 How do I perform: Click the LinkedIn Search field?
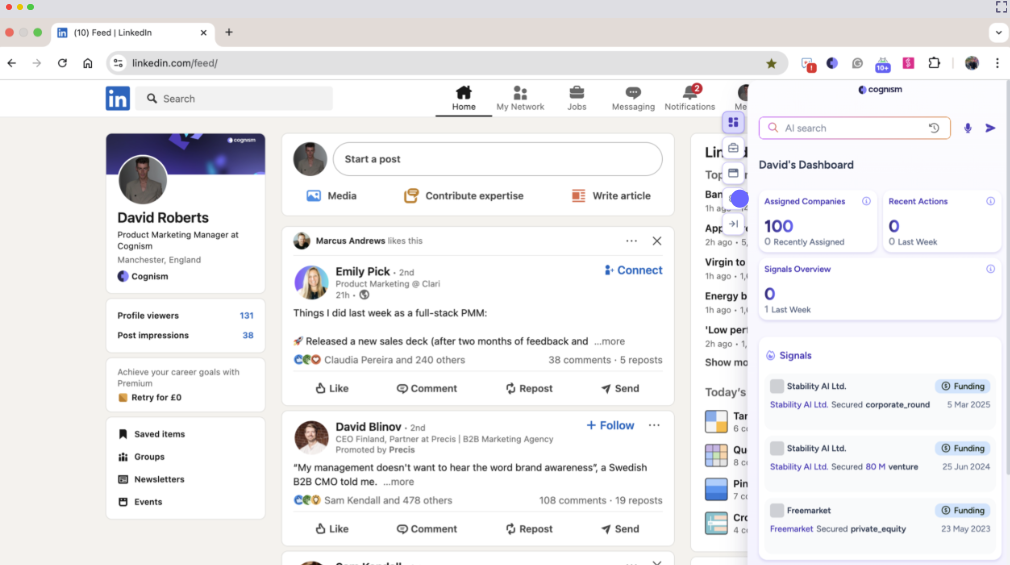coord(234,99)
